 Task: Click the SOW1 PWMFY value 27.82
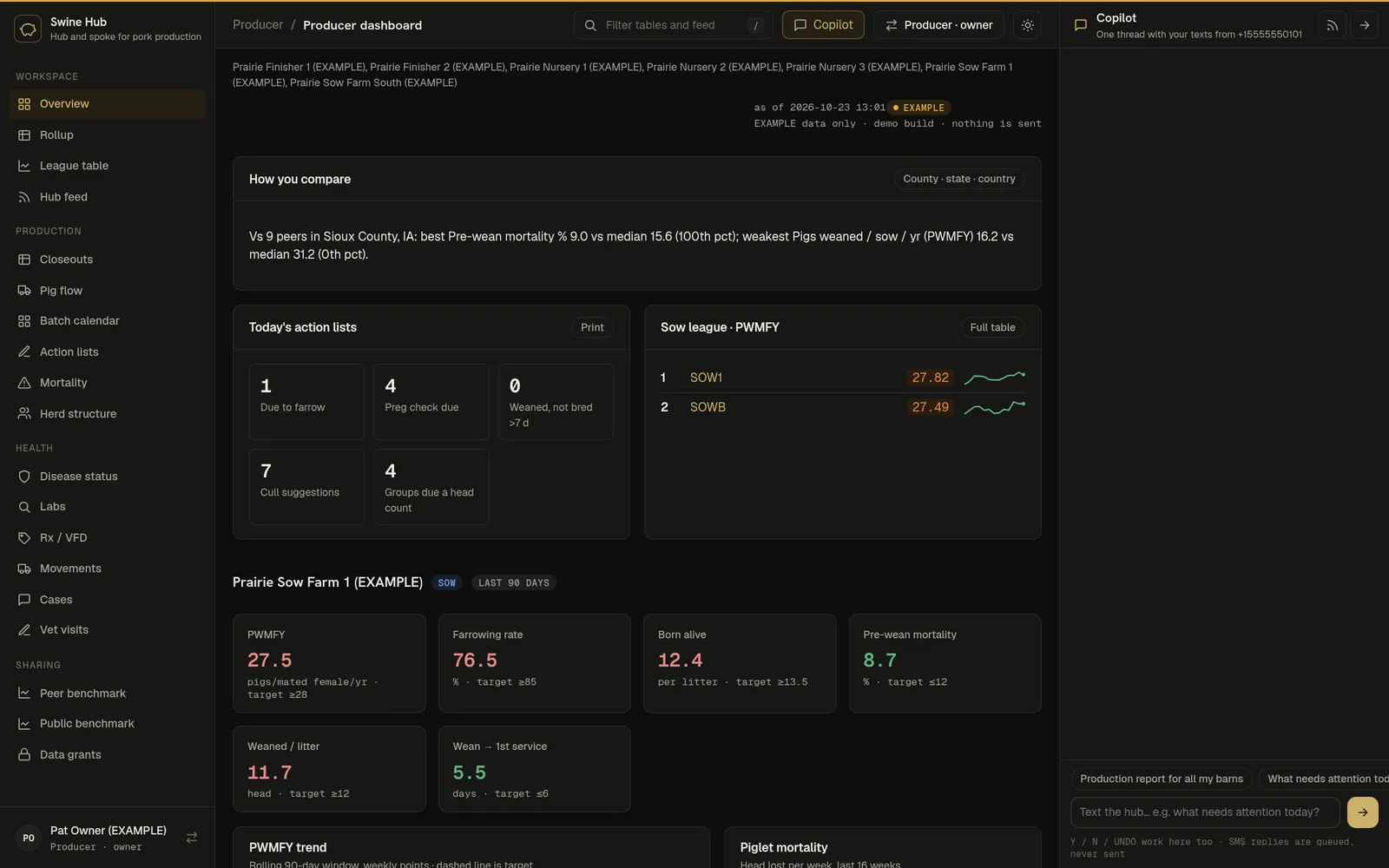[931, 378]
